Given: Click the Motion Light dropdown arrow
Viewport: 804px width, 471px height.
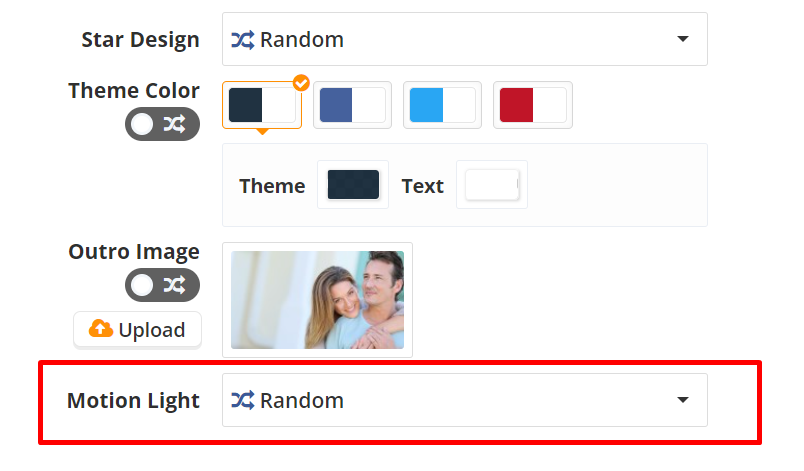Looking at the screenshot, I should click(x=683, y=401).
